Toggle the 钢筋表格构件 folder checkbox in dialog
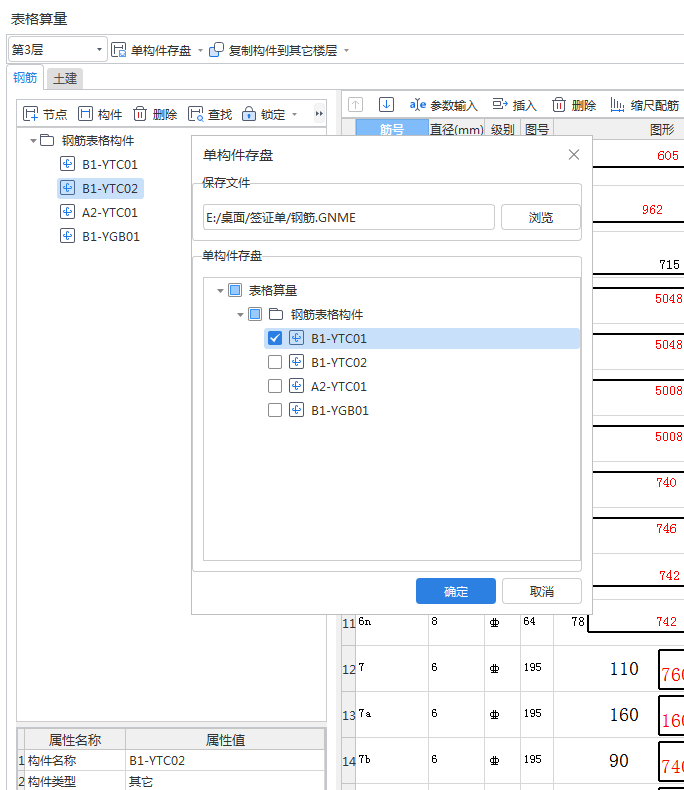 255,314
